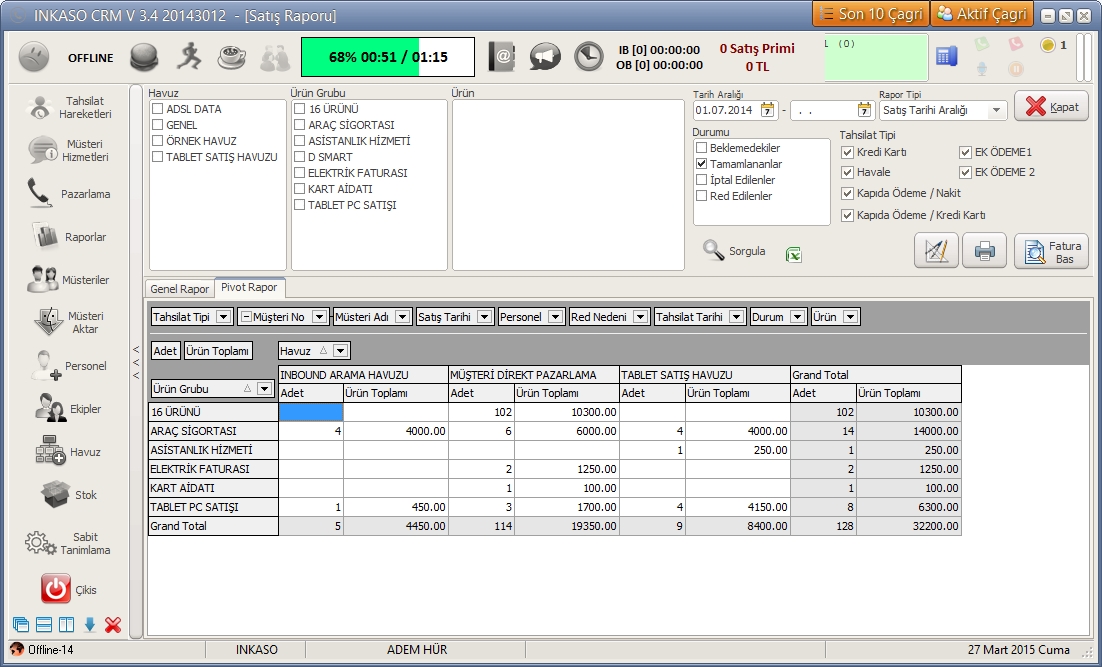1102x667 pixels.
Task: Click the cascade windows icon
Action: (x=21, y=624)
